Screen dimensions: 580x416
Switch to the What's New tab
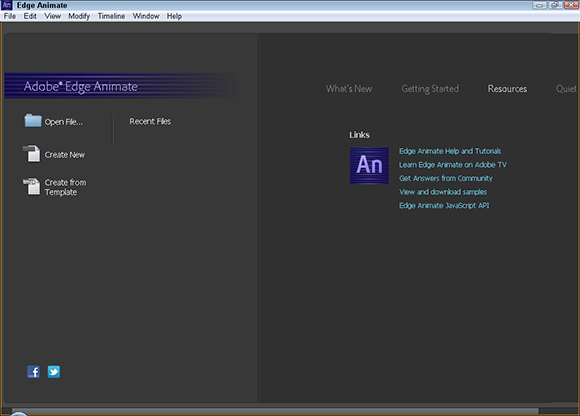coord(349,89)
